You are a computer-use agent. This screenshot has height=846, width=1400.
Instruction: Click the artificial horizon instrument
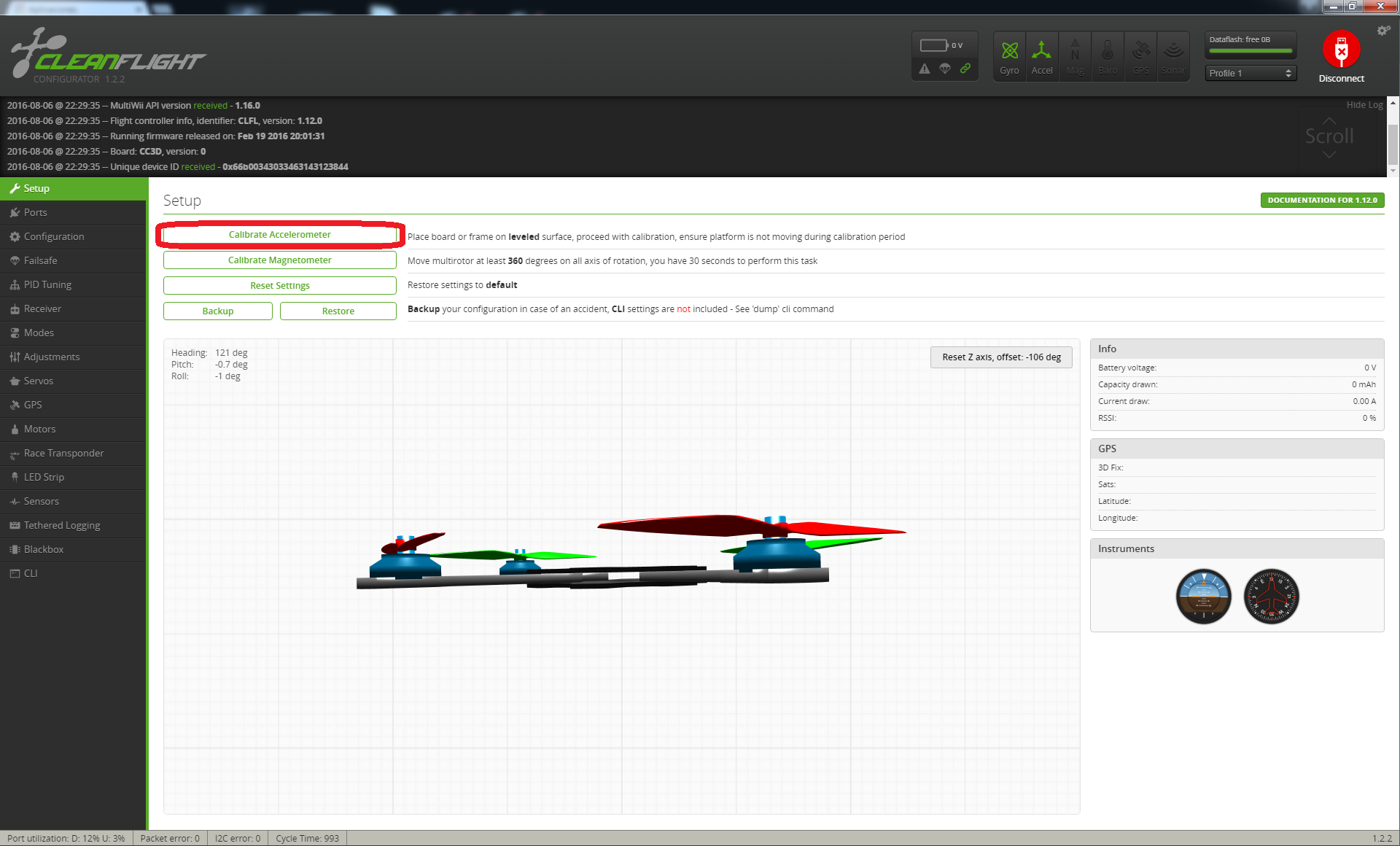coord(1203,596)
